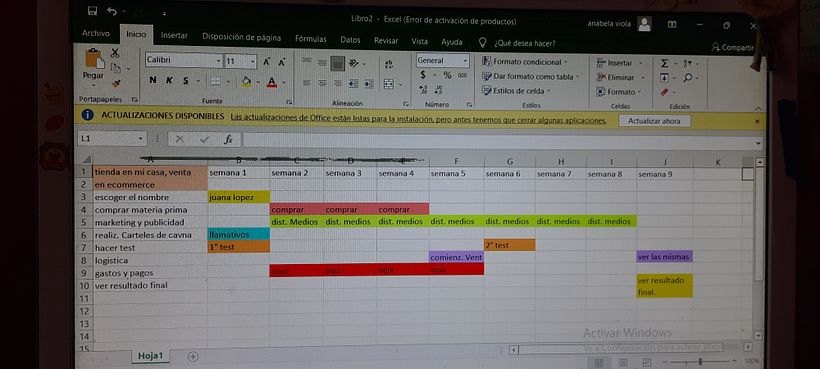Click the Actualizar ahora button
Screen dimensions: 820x369
coord(654,121)
